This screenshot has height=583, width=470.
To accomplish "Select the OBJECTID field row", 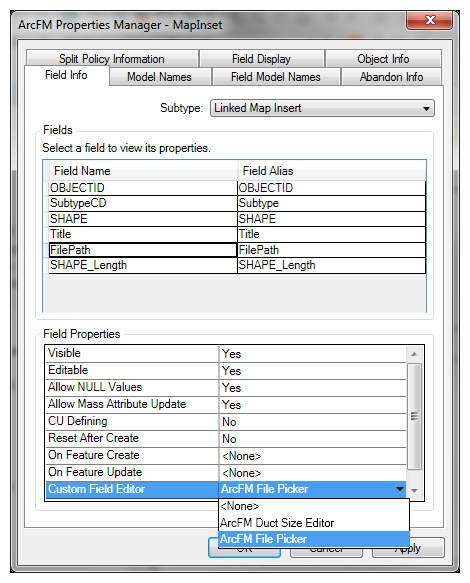I will click(x=237, y=188).
